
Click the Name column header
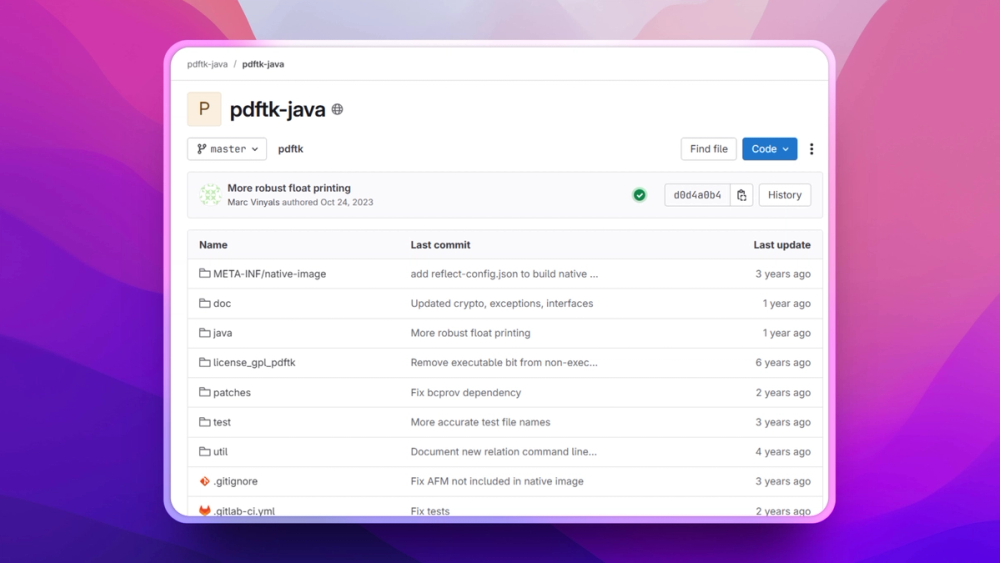213,245
